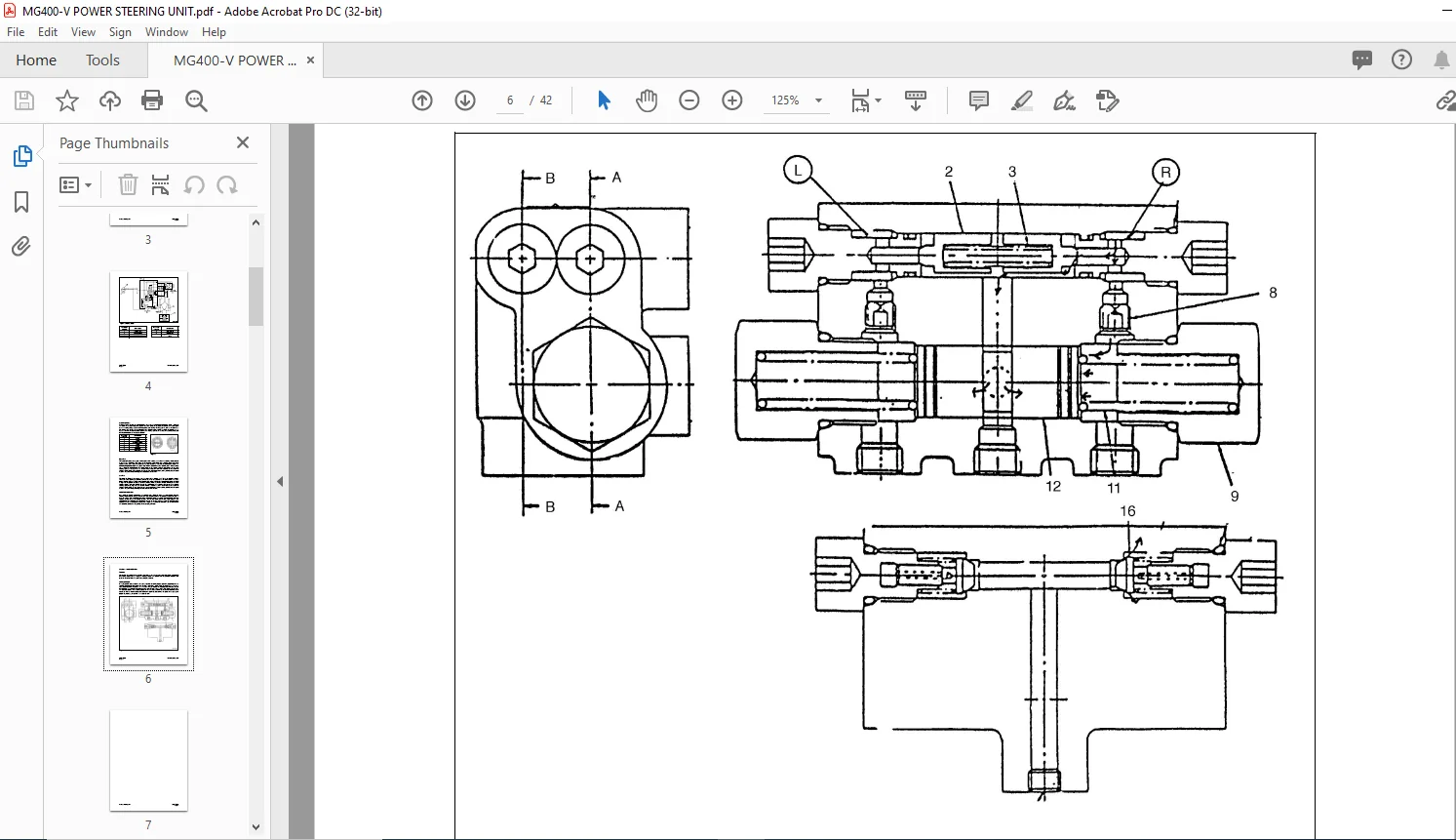Choose the Selection arrow tool
The height and width of the screenshot is (840, 1456).
click(604, 100)
